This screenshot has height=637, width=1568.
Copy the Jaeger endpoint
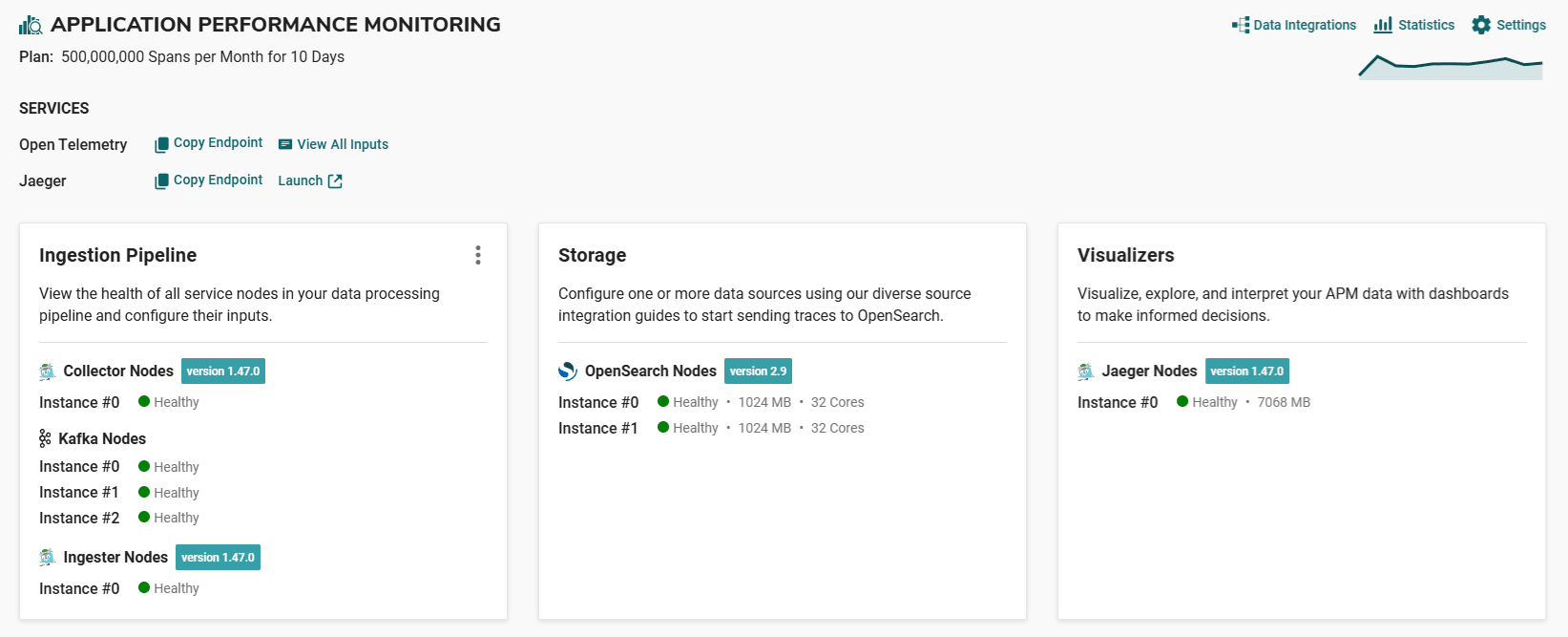tap(209, 180)
